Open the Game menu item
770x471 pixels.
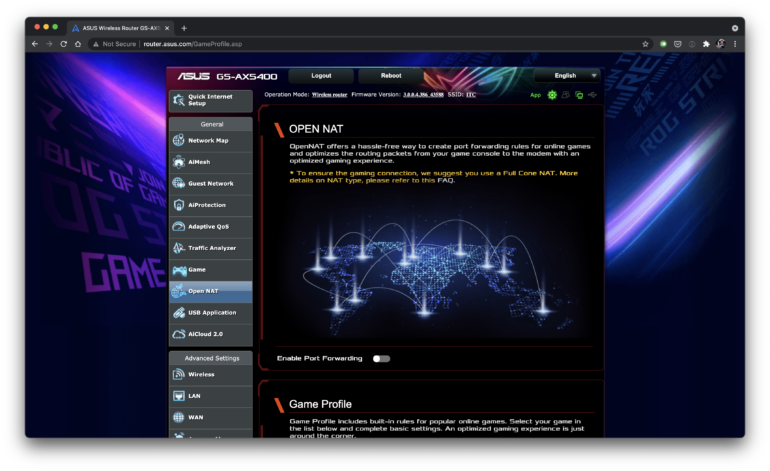pos(211,270)
